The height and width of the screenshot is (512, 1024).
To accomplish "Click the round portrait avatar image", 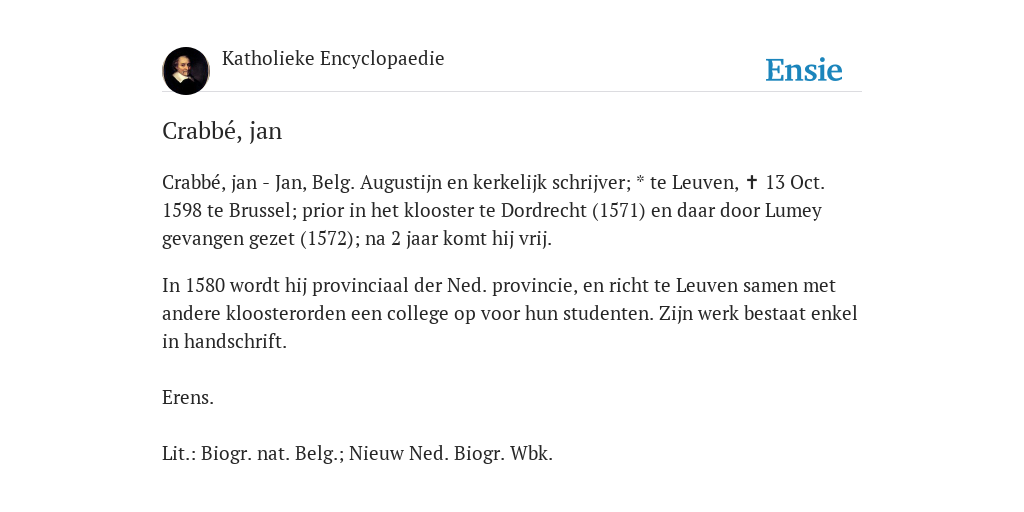I will coord(186,71).
